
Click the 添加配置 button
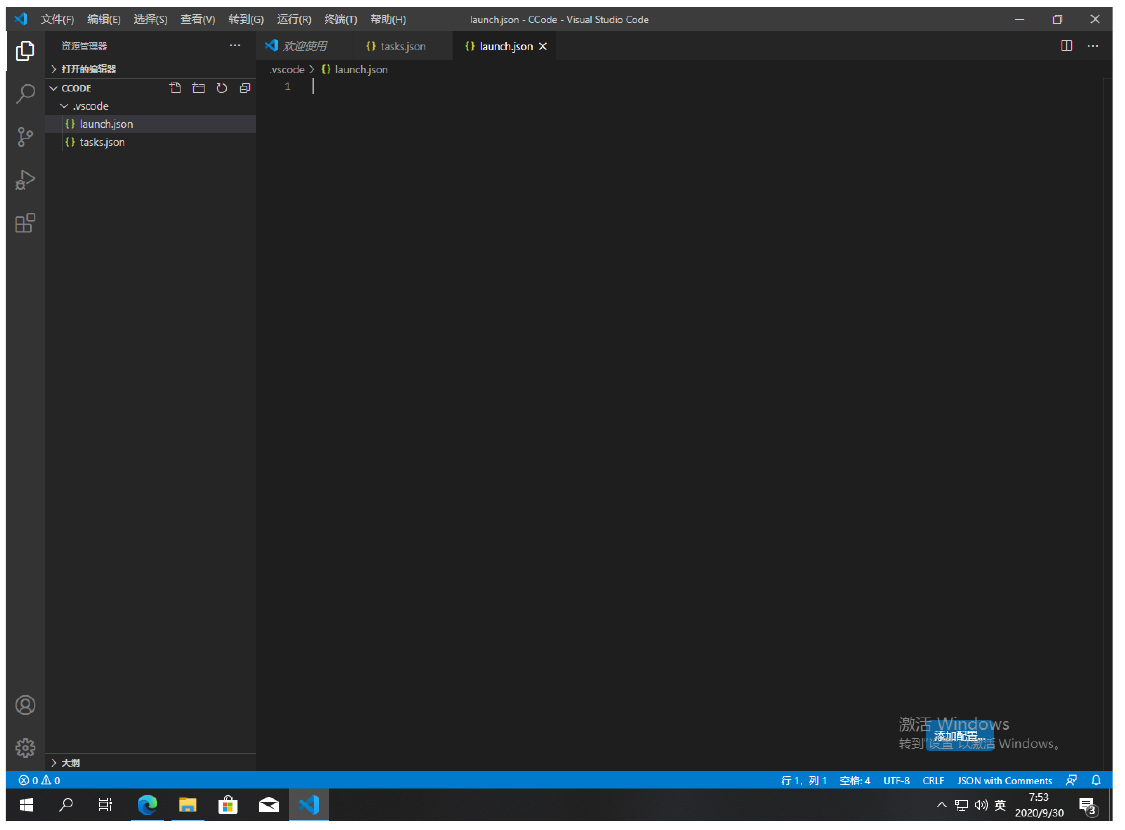click(960, 736)
